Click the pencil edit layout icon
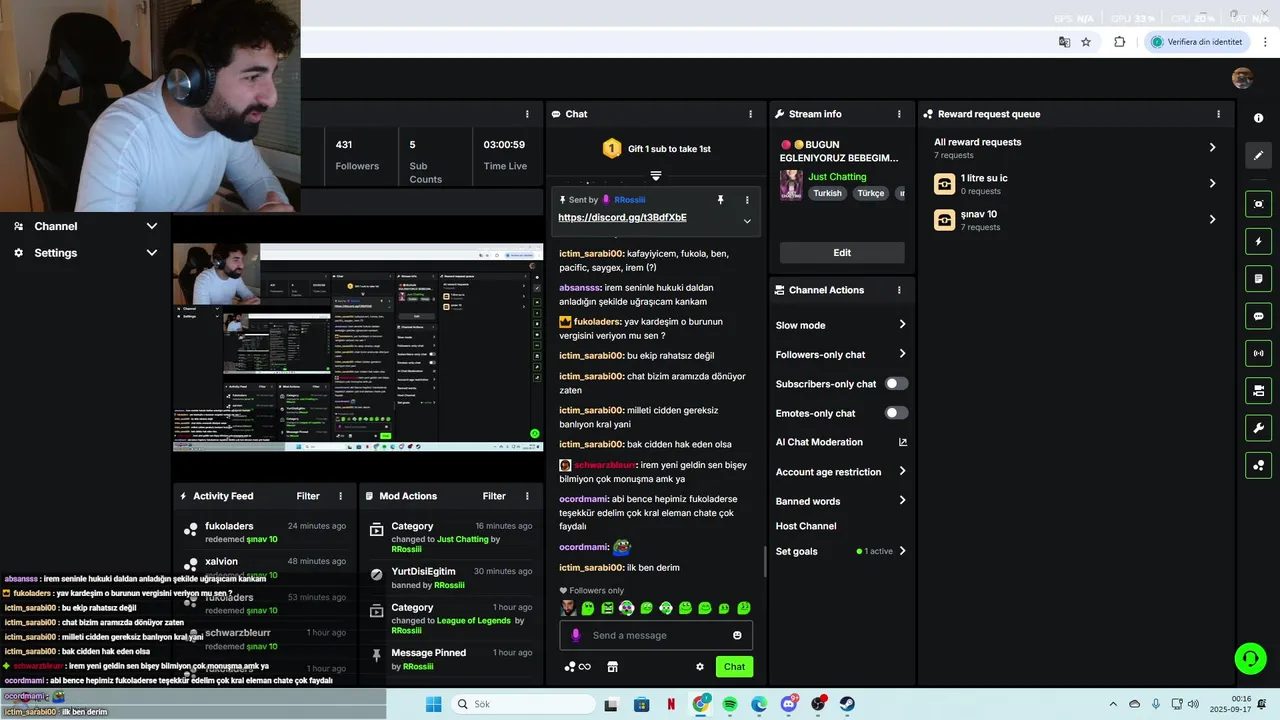This screenshot has height=720, width=1280. 1258,155
